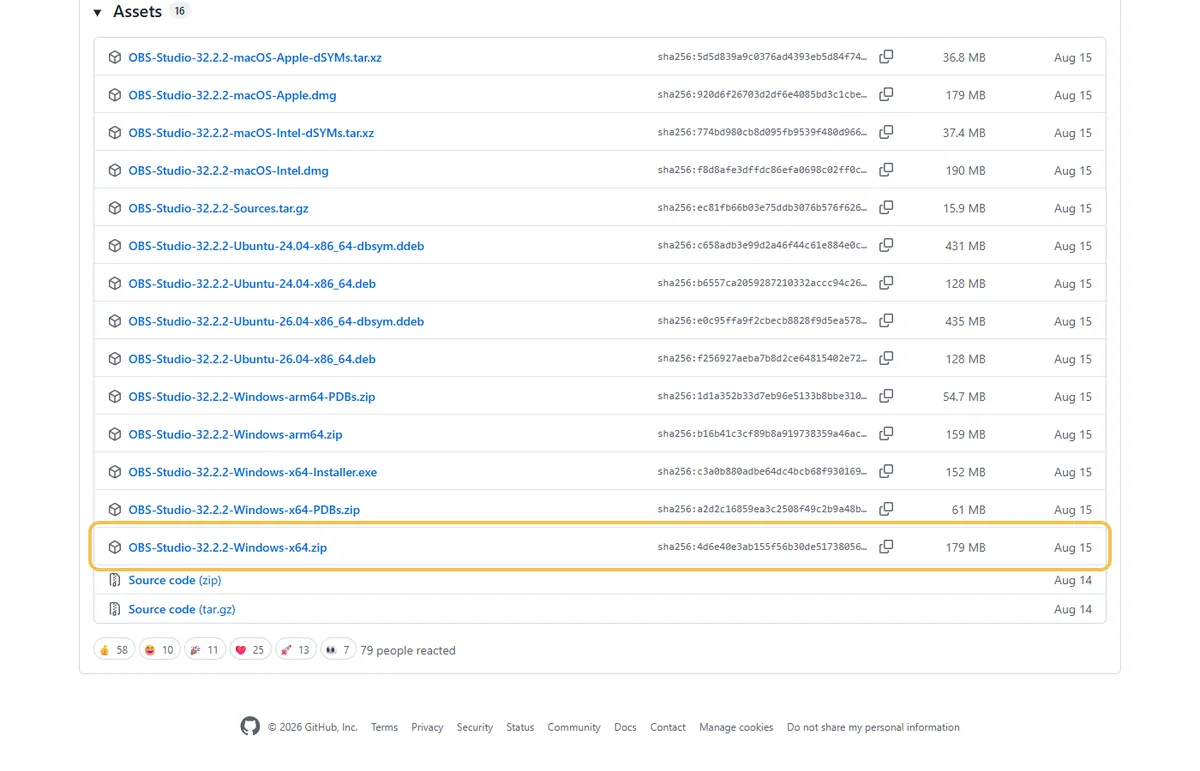The image size is (1200, 771).
Task: Click zip file icon beside Source code (zip)
Action: click(x=115, y=580)
